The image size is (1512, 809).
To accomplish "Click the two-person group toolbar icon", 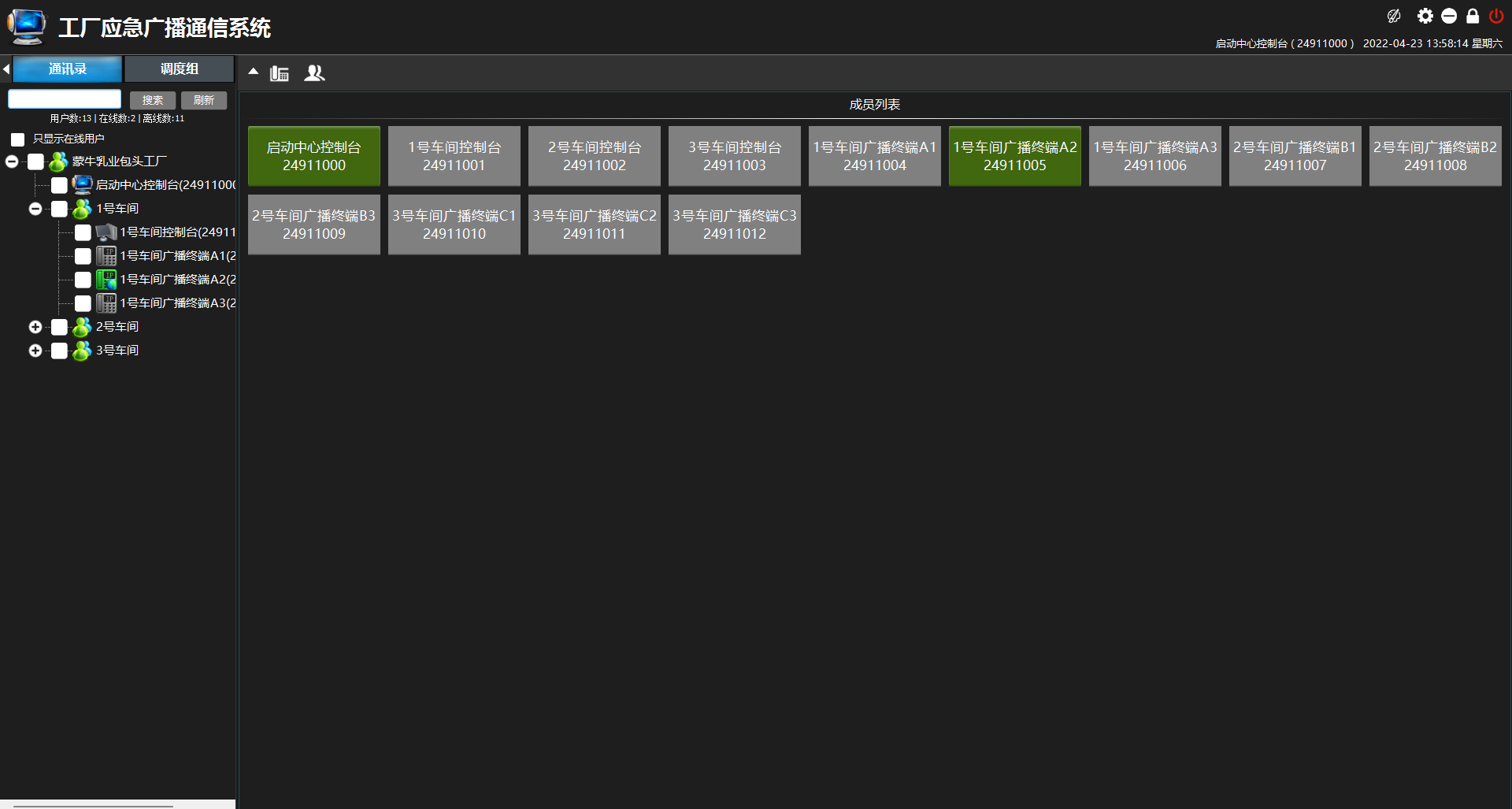I will pyautogui.click(x=314, y=73).
